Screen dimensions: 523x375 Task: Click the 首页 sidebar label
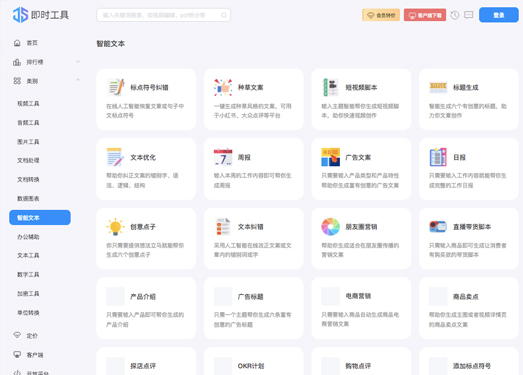click(x=32, y=43)
